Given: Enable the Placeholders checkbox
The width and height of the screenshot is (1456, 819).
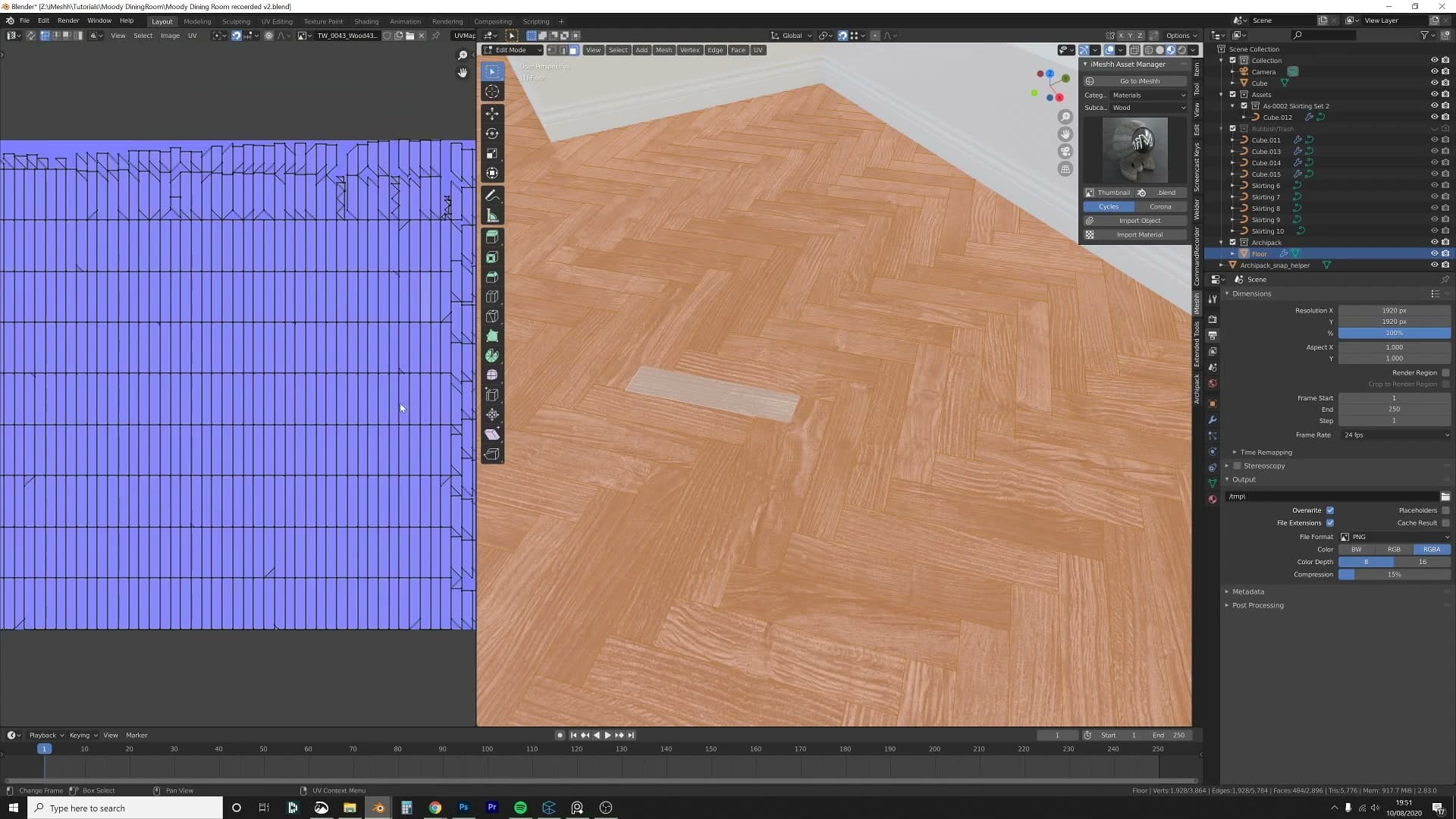Looking at the screenshot, I should coord(1445,510).
